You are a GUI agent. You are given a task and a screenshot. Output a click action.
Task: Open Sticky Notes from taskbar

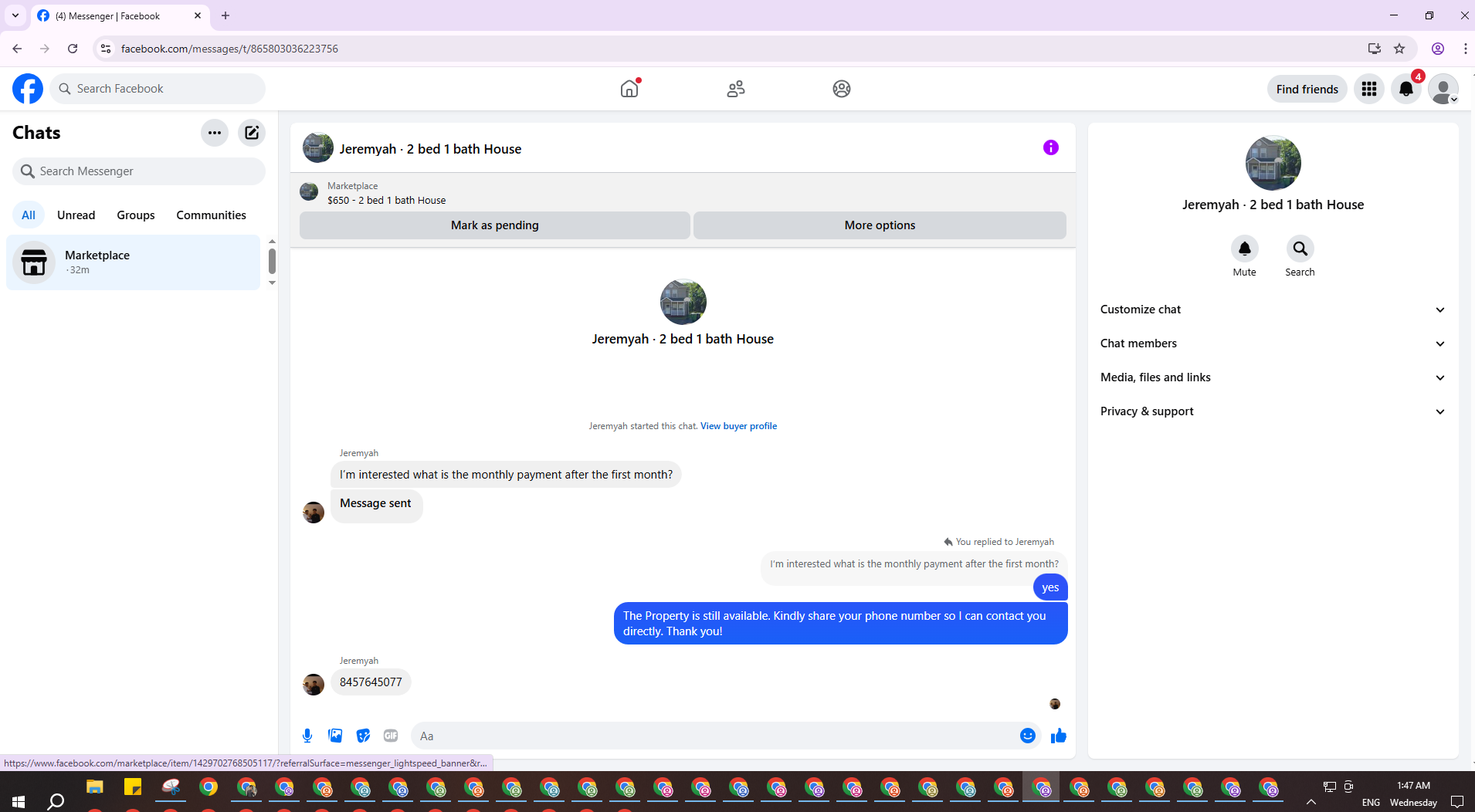[133, 787]
